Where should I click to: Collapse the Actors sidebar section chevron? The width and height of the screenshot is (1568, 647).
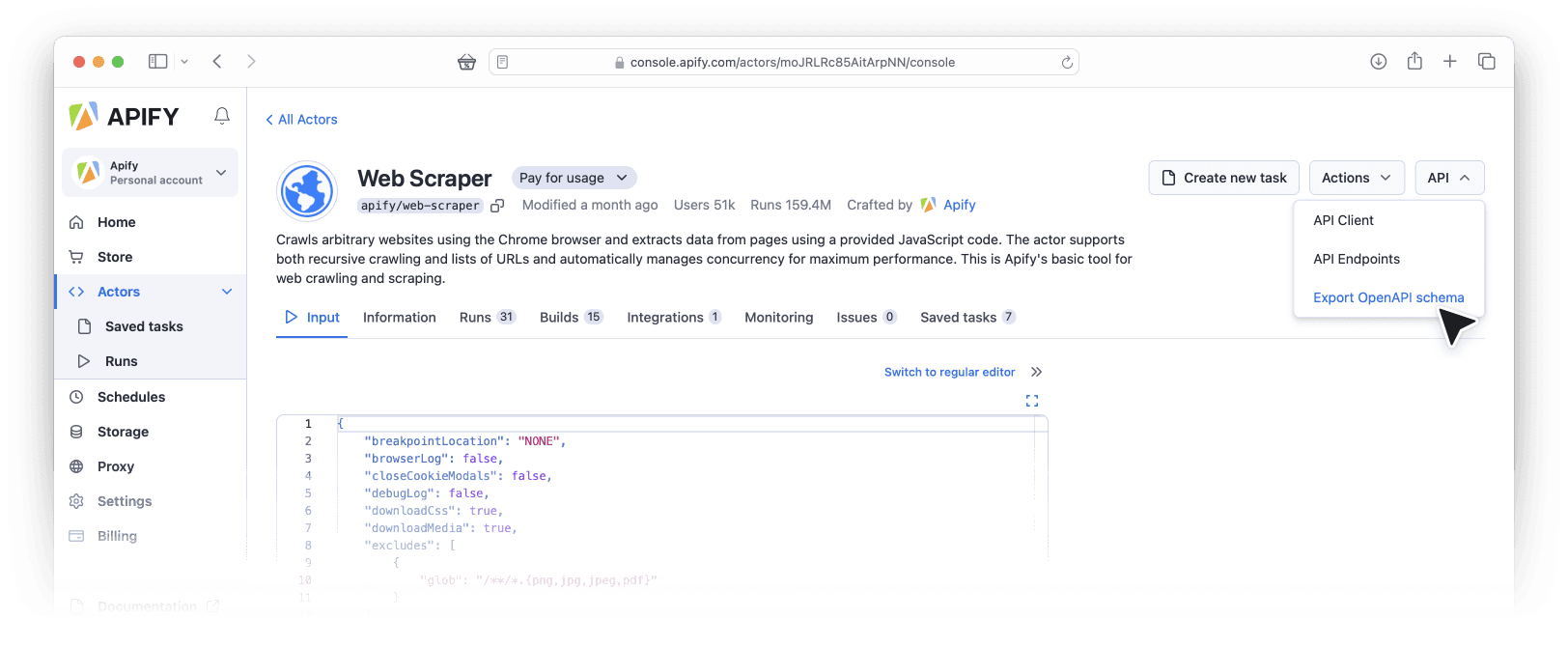tap(227, 292)
